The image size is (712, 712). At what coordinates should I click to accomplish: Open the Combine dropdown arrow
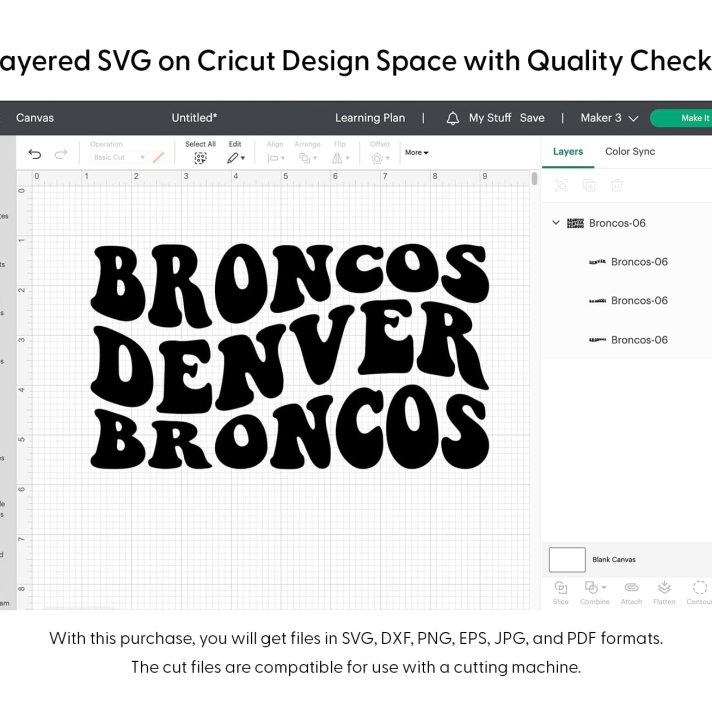604,587
